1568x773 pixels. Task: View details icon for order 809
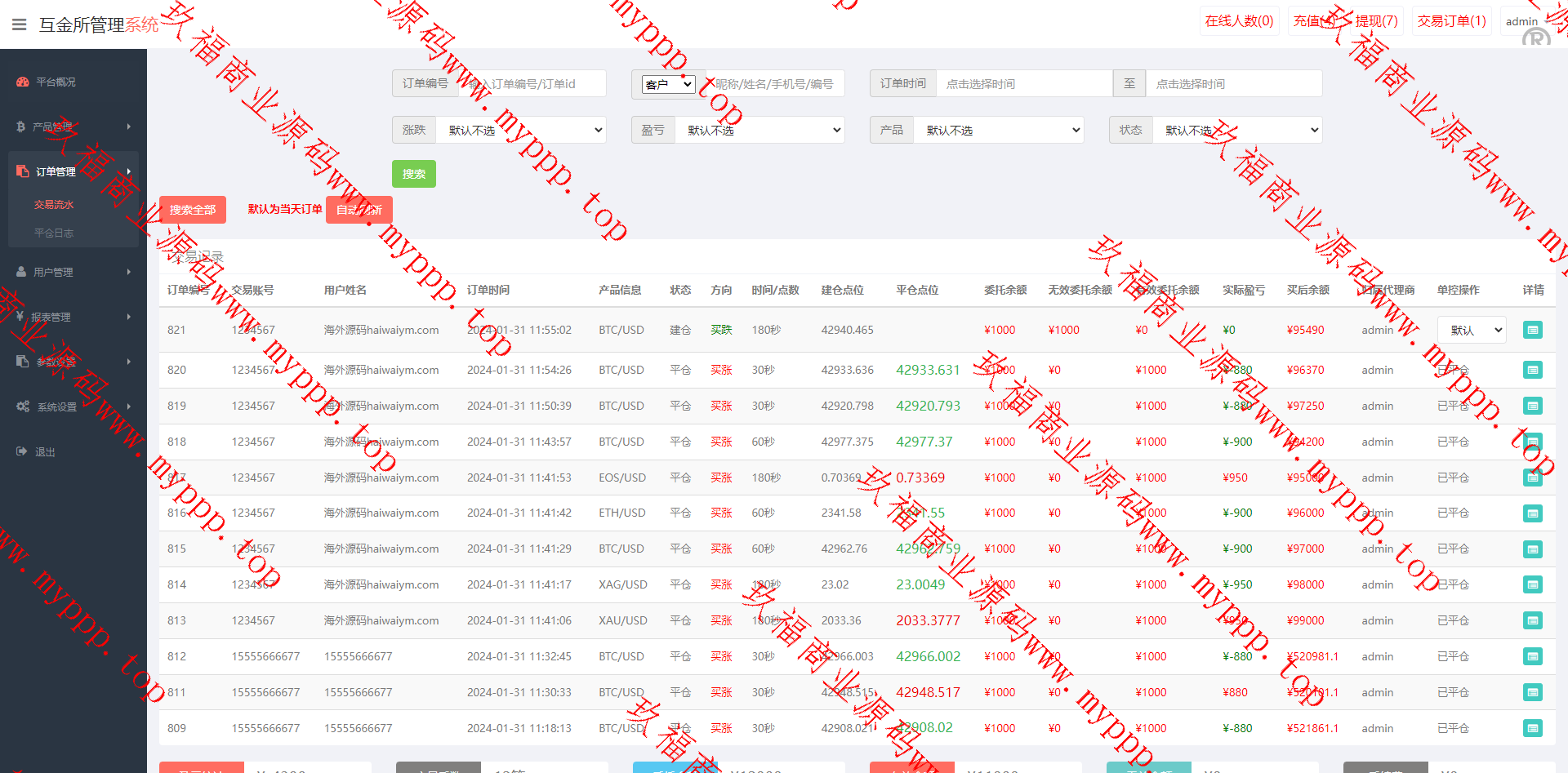coord(1532,728)
